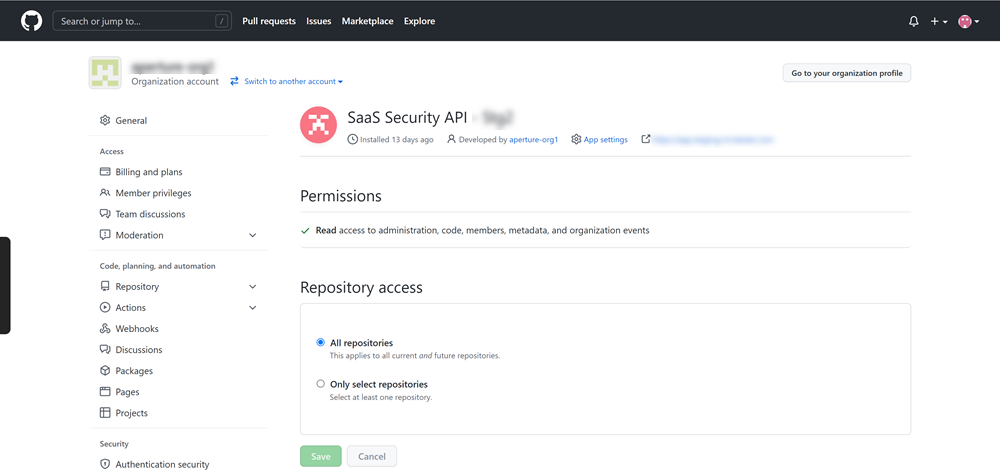Viewport: 1000px width, 475px height.
Task: Expand the Moderation sidebar section
Action: 252,235
